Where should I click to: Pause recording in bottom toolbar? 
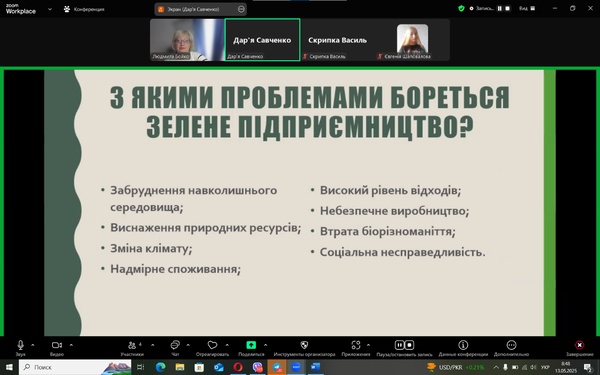[399, 345]
